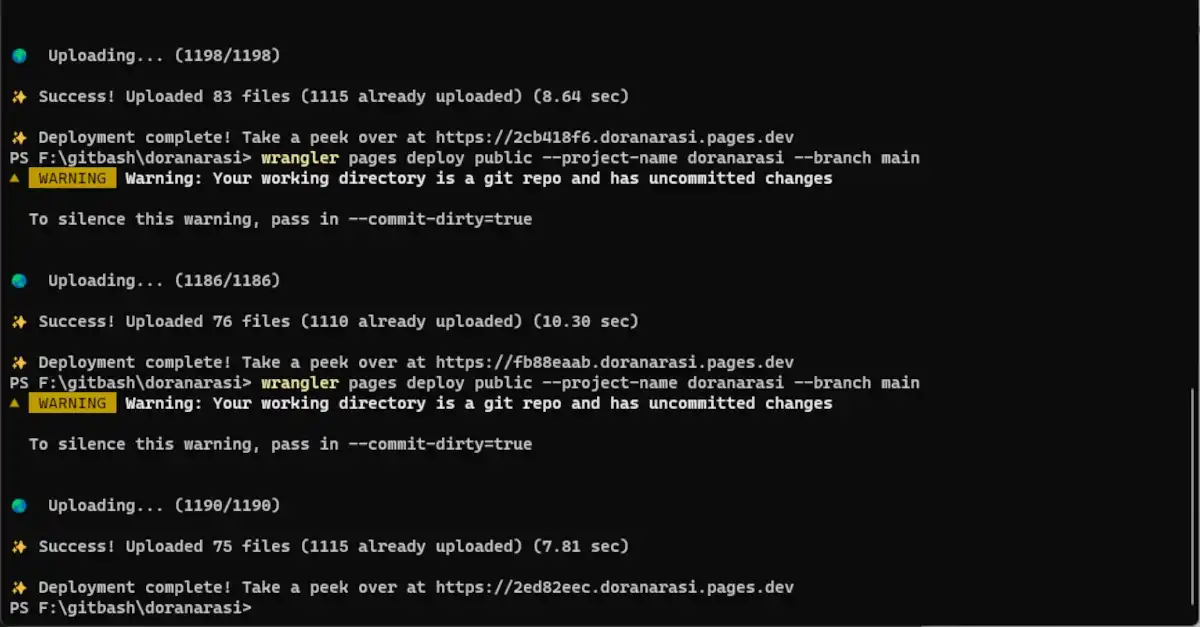Viewport: 1200px width, 627px height.
Task: Open the 2cb418f6.doranarasi.pages.dev link
Action: click(x=614, y=138)
